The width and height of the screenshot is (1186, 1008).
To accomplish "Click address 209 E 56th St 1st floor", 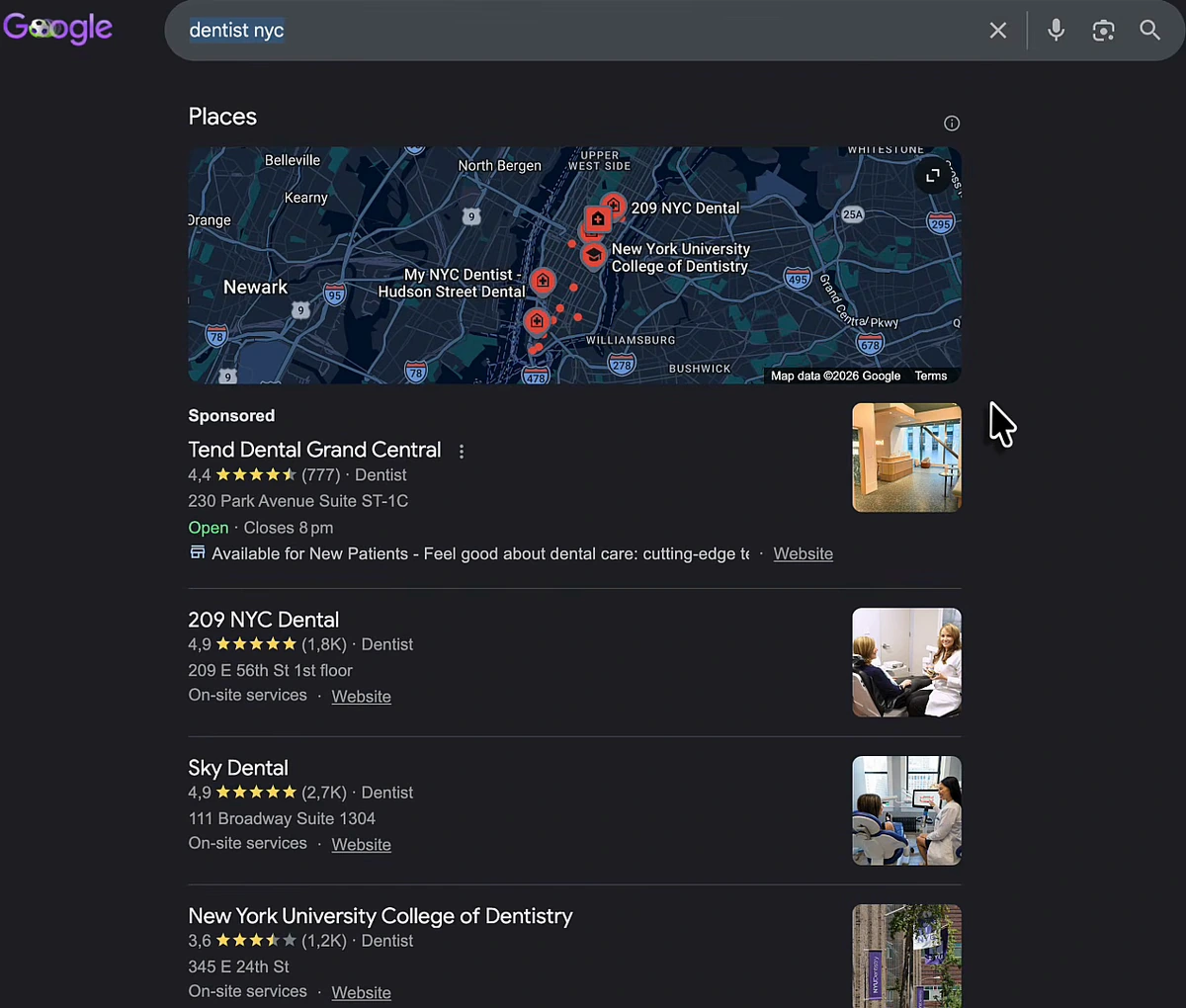I will (270, 670).
